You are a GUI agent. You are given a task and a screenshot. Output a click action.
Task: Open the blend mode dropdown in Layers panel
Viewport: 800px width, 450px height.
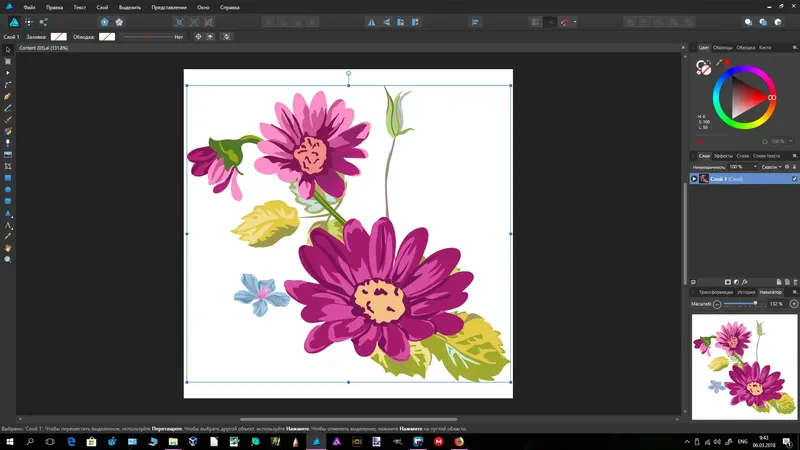coord(770,167)
